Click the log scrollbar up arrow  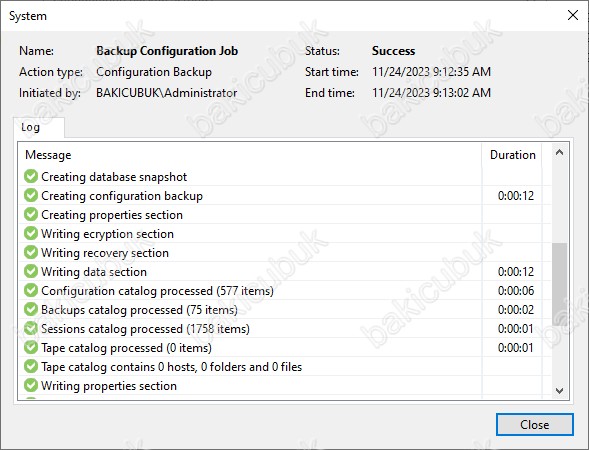pos(559,153)
